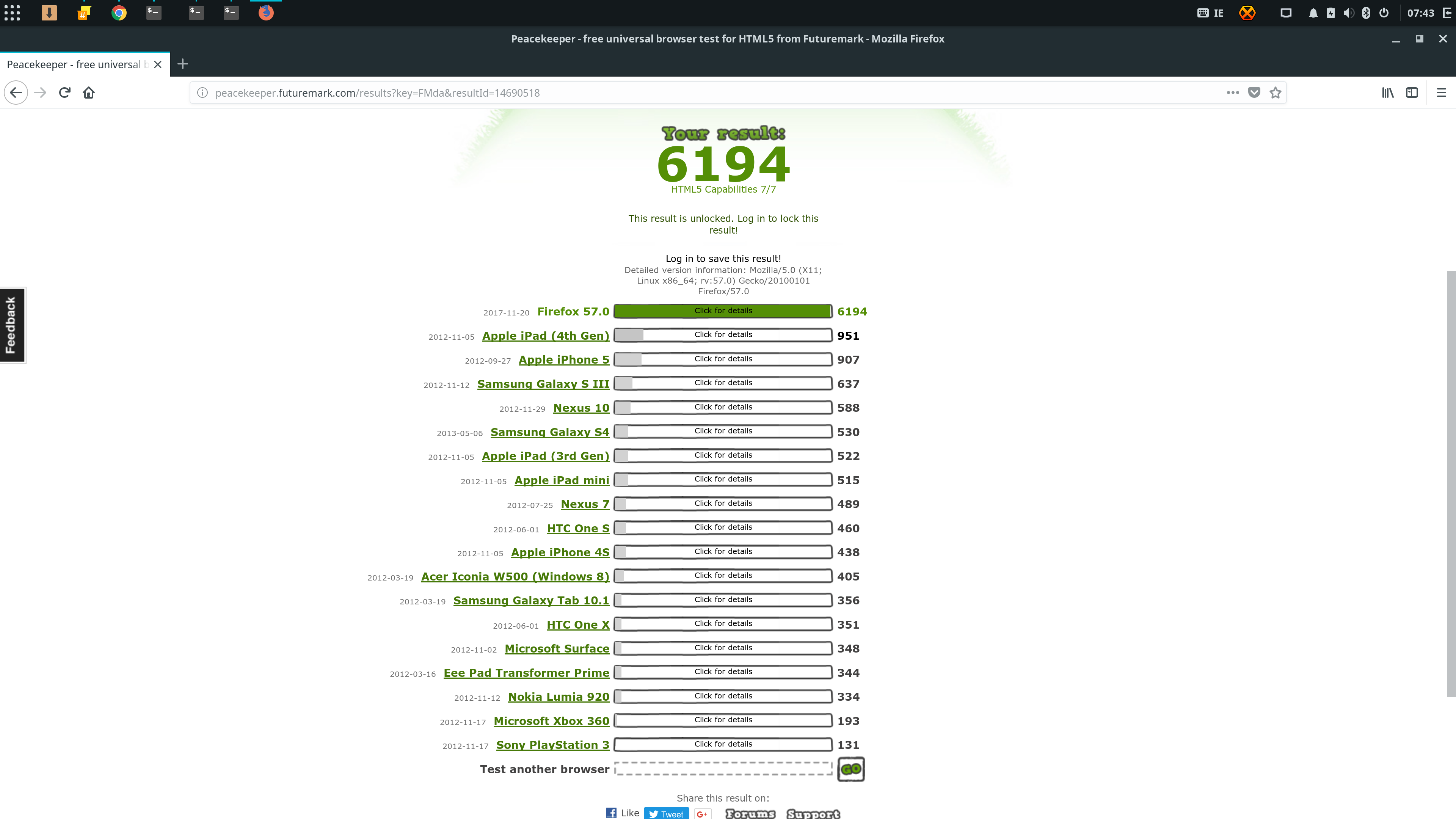Open the yellow sticky notes panel app
The image size is (1456, 819).
pos(84,13)
